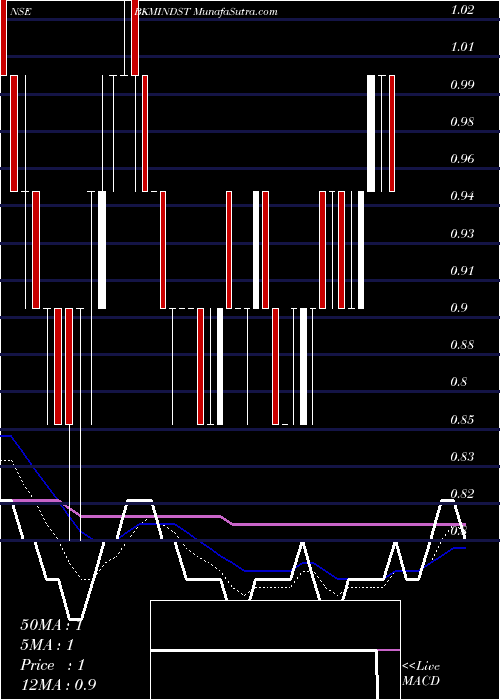Select the Price : 1 legend entry
Image resolution: width=500 pixels, height=700 pixels.
52,665
